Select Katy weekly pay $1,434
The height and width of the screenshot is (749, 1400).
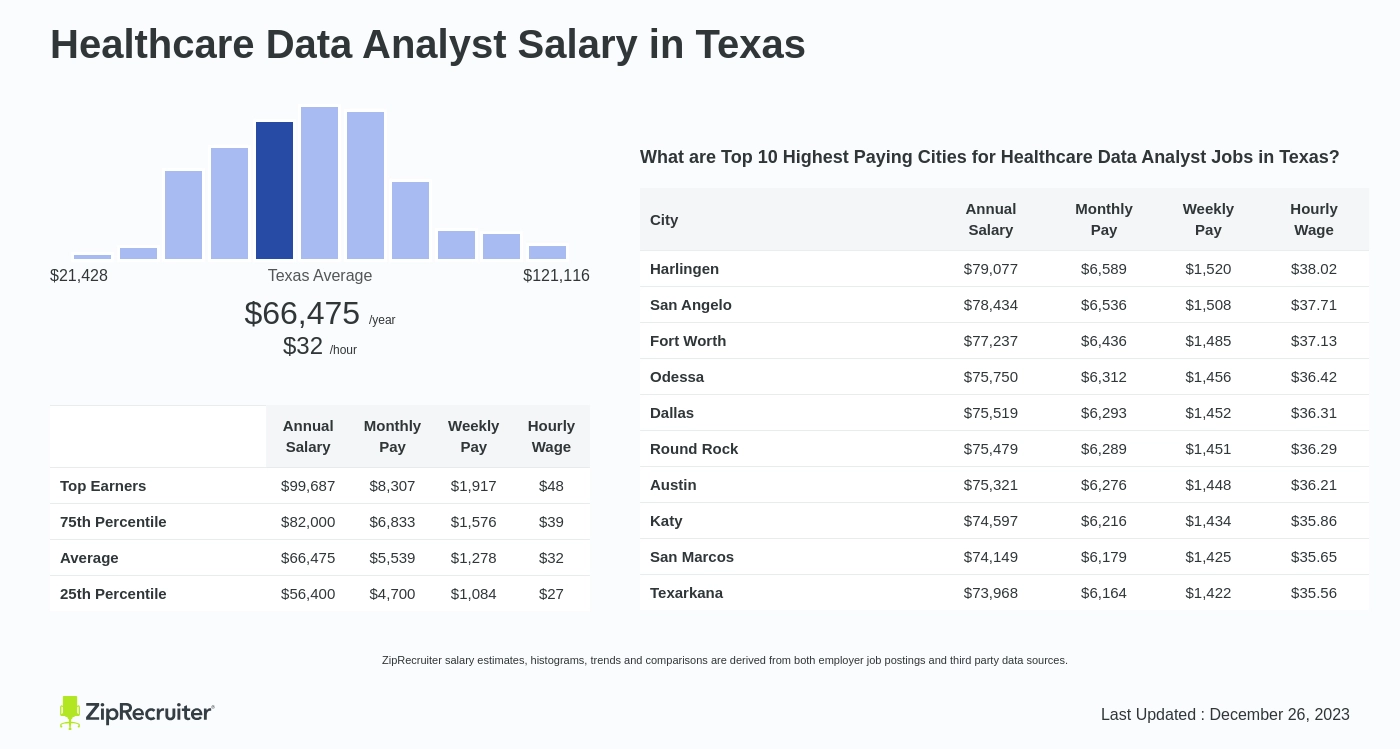click(x=1208, y=520)
